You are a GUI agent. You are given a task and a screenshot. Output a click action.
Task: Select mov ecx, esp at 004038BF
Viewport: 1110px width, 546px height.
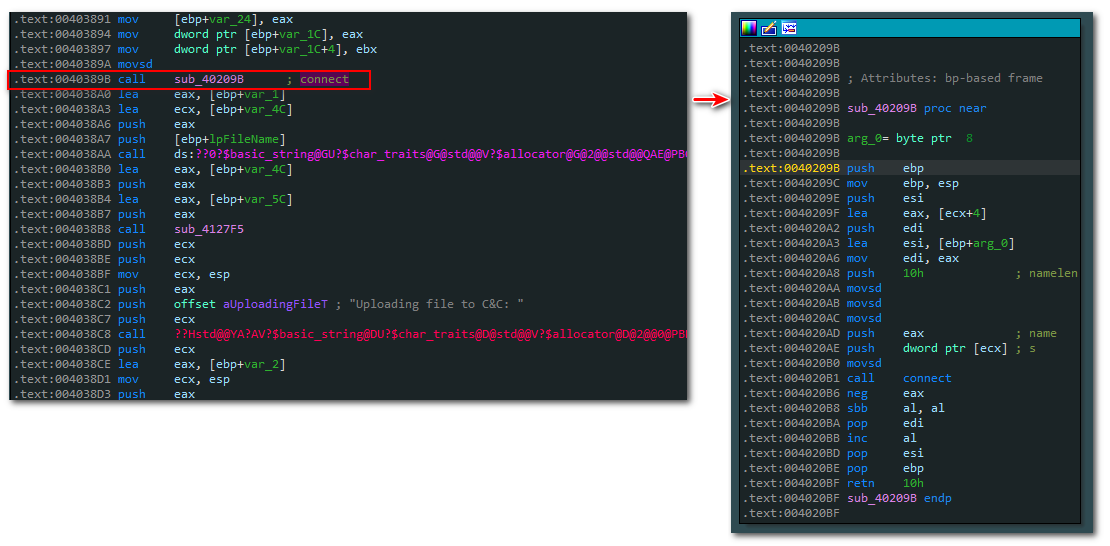(x=122, y=274)
